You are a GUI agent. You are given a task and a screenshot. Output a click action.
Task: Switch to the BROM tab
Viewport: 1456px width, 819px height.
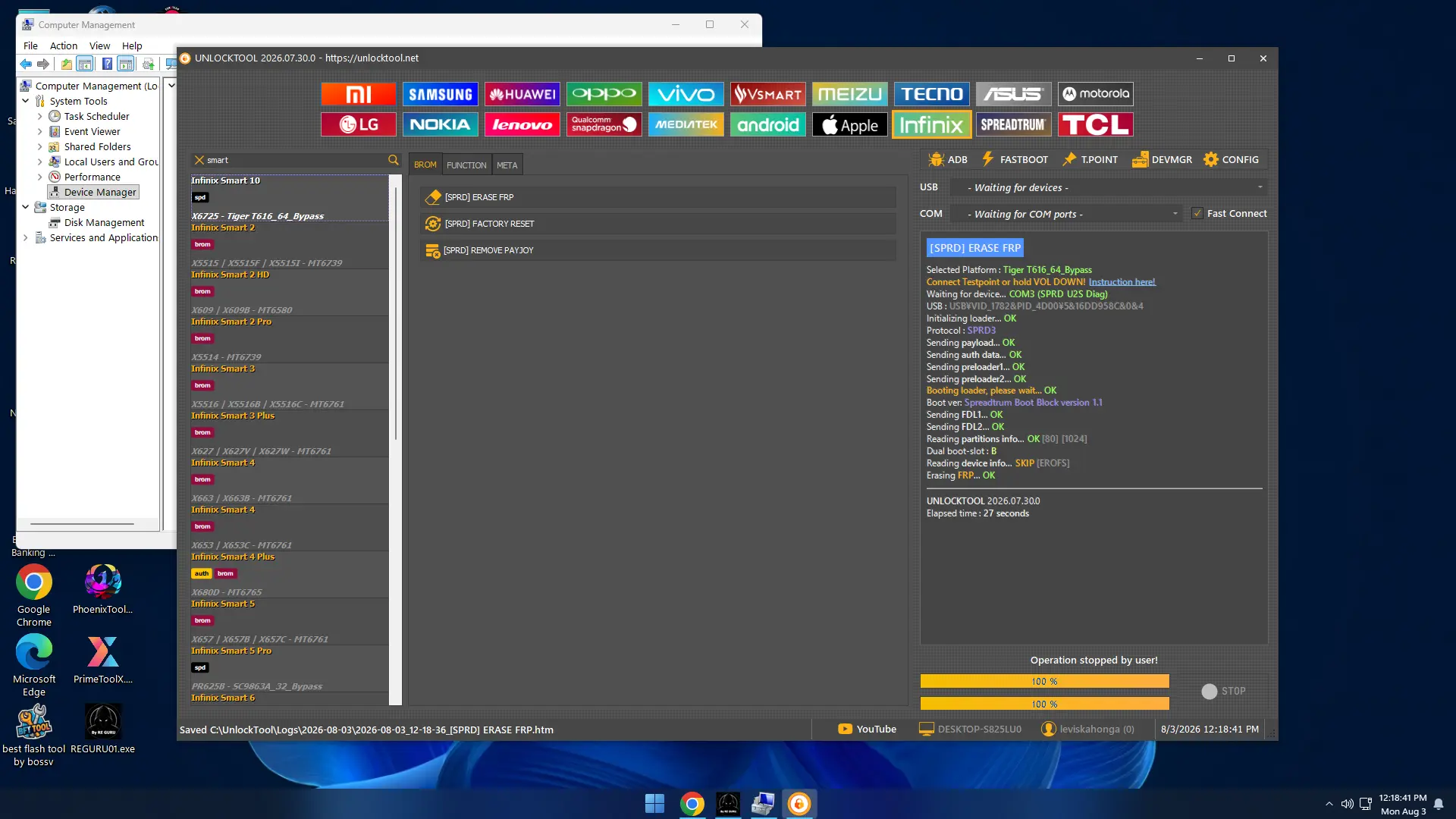point(425,165)
